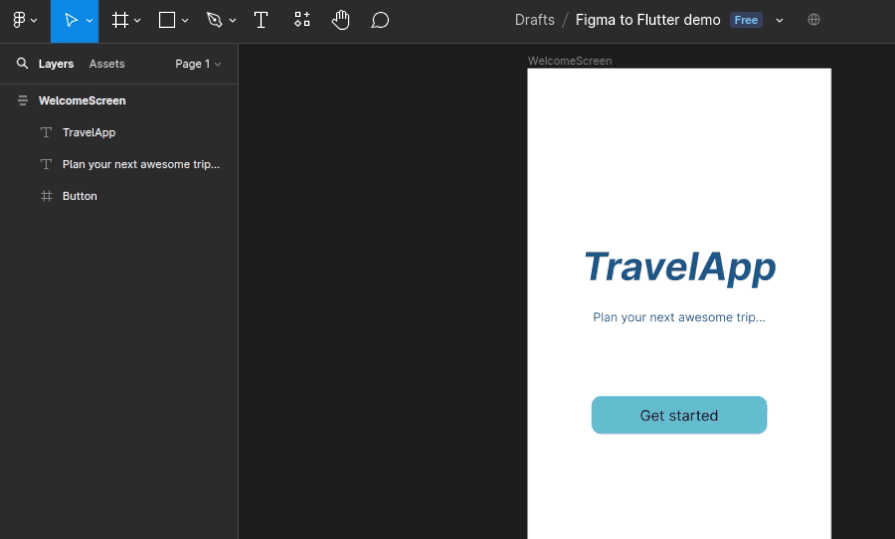This screenshot has width=895, height=539.
Task: Select the Button layer in tree
Action: click(x=80, y=196)
